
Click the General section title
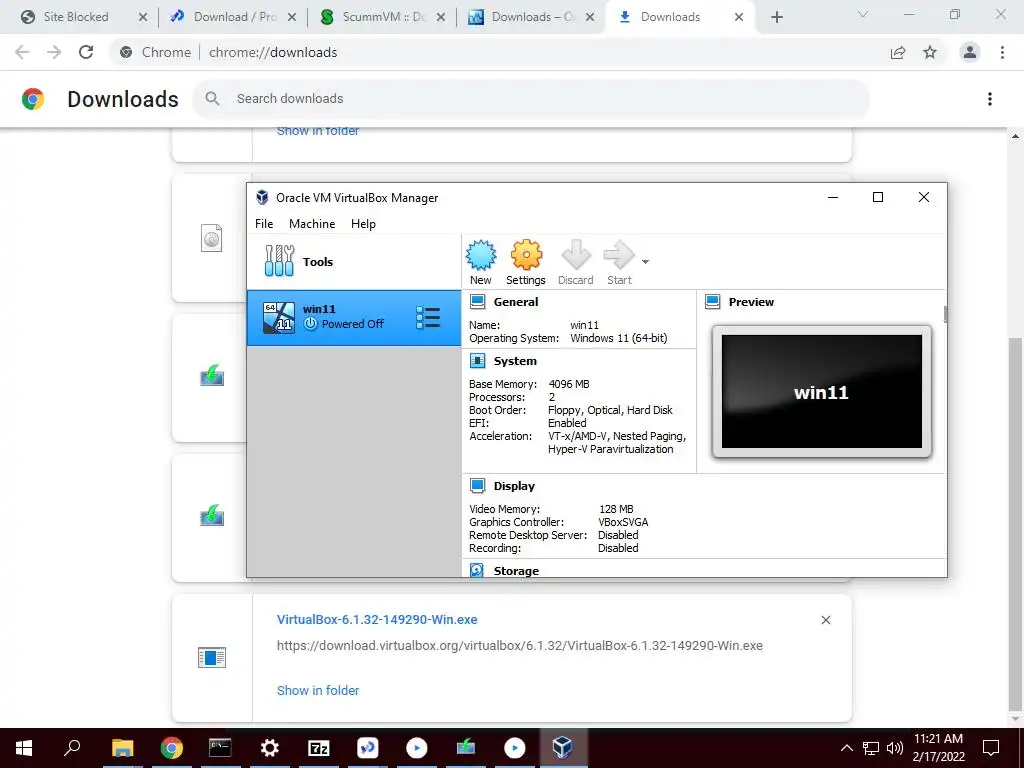(516, 302)
